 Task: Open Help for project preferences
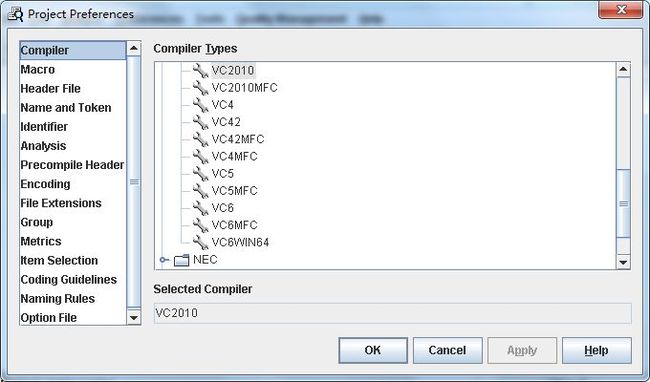[x=597, y=350]
